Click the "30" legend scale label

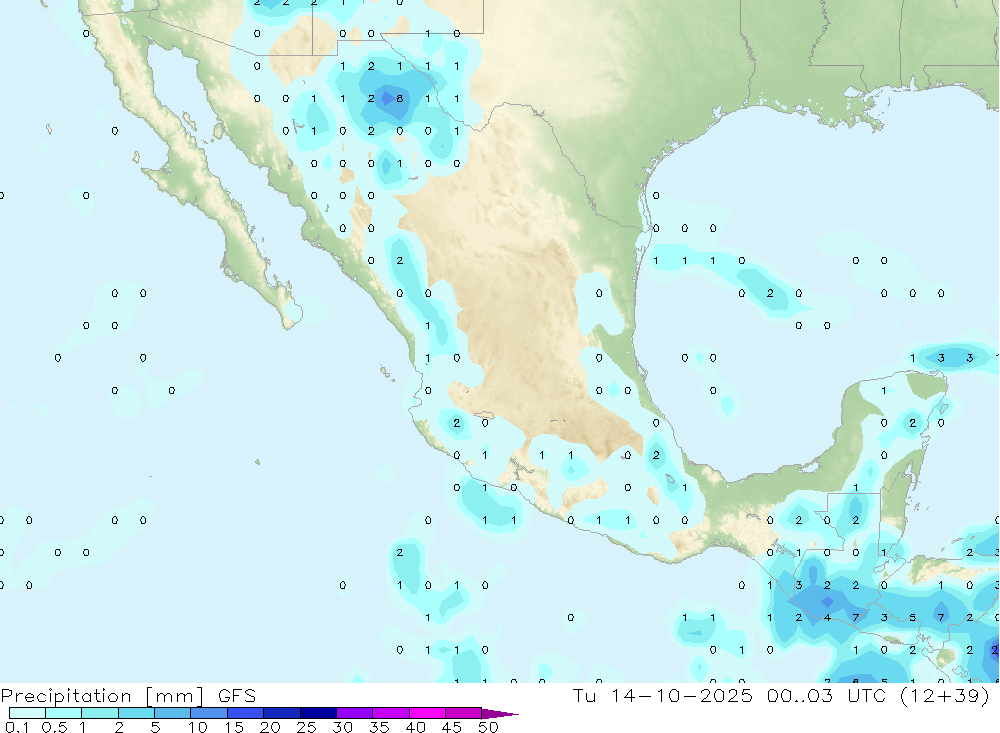343,727
